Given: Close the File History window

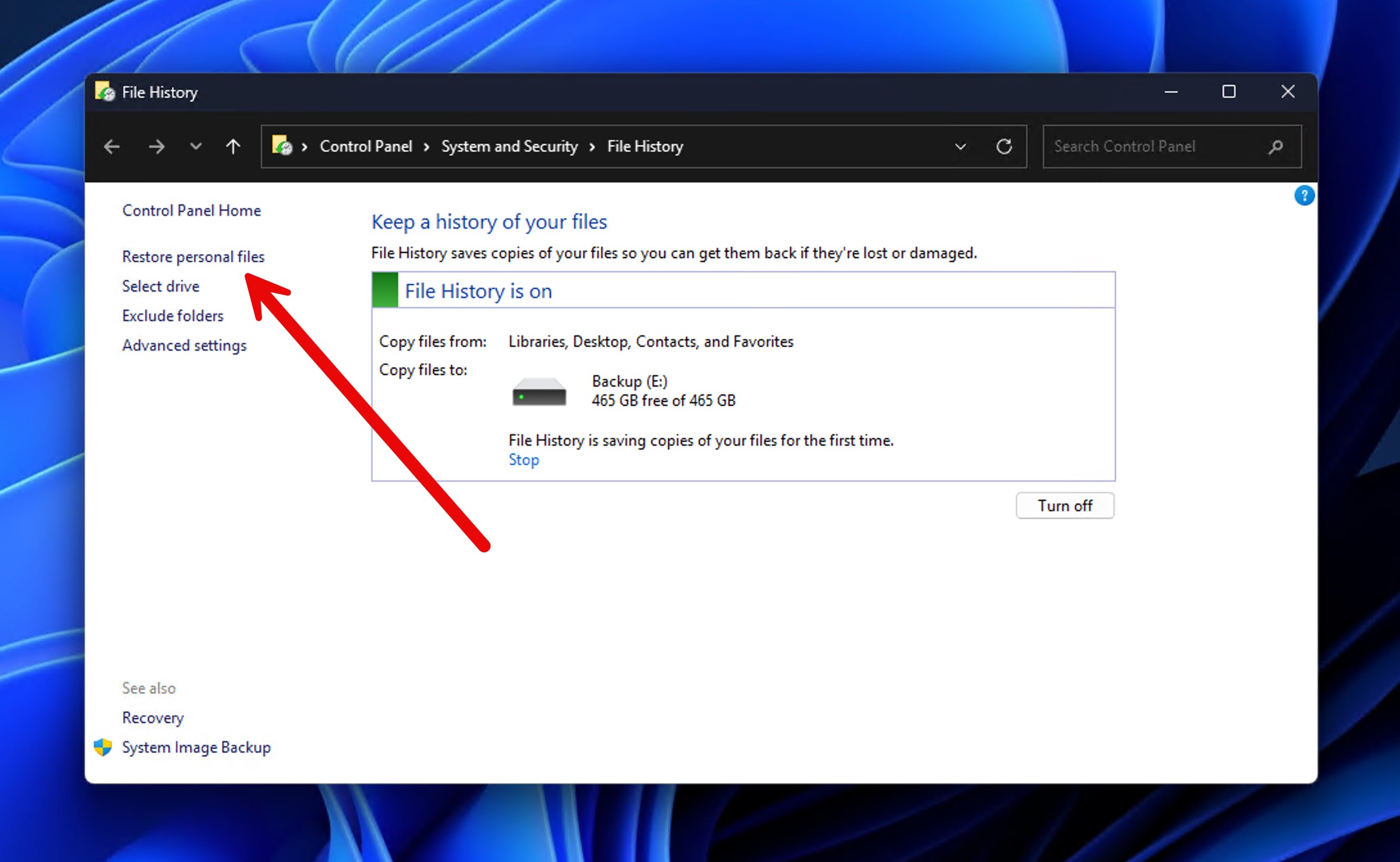Looking at the screenshot, I should 1288,92.
